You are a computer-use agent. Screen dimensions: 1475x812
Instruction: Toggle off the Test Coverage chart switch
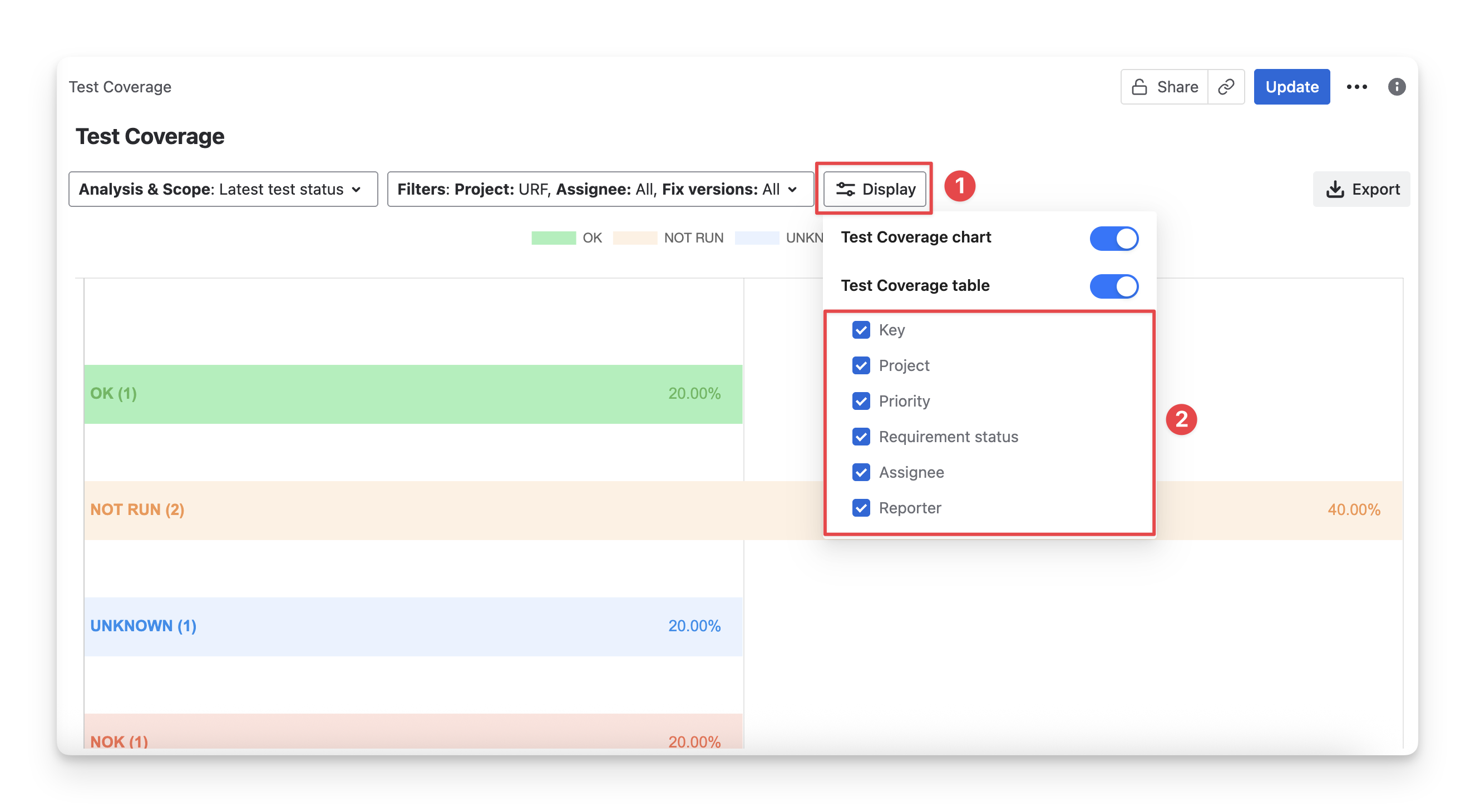(x=1113, y=239)
